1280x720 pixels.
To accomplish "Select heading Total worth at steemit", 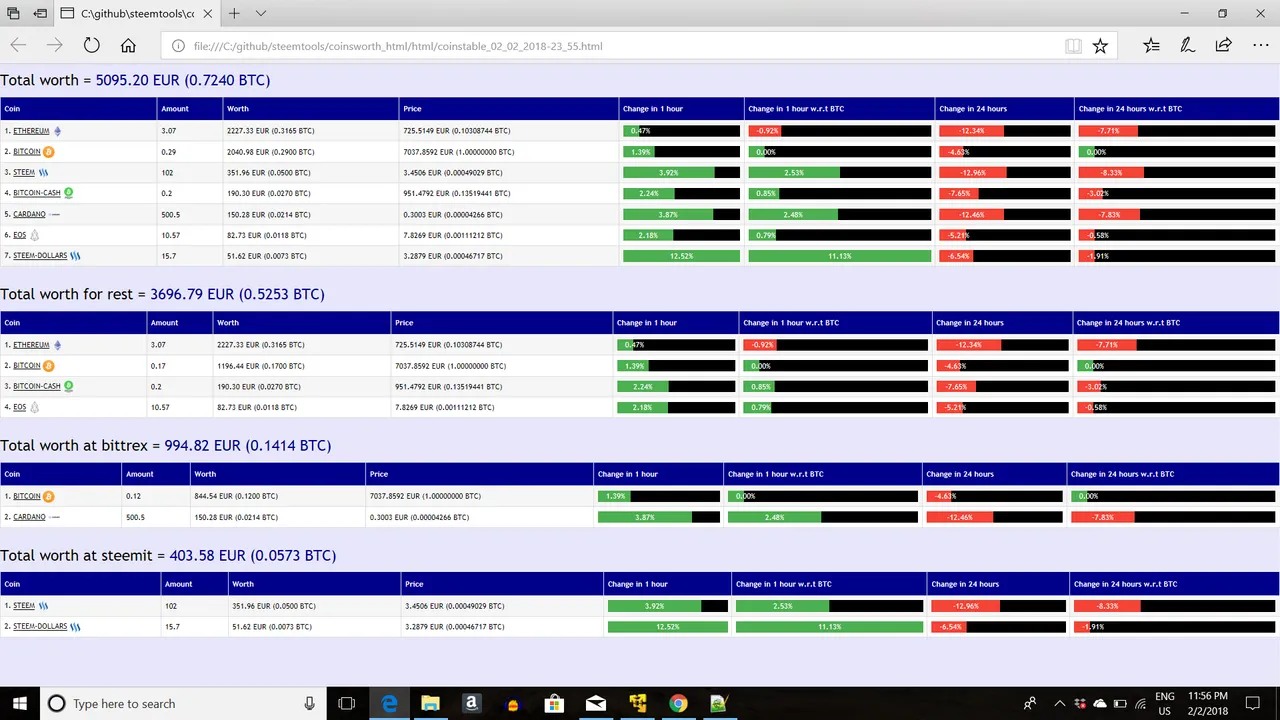I will 168,555.
